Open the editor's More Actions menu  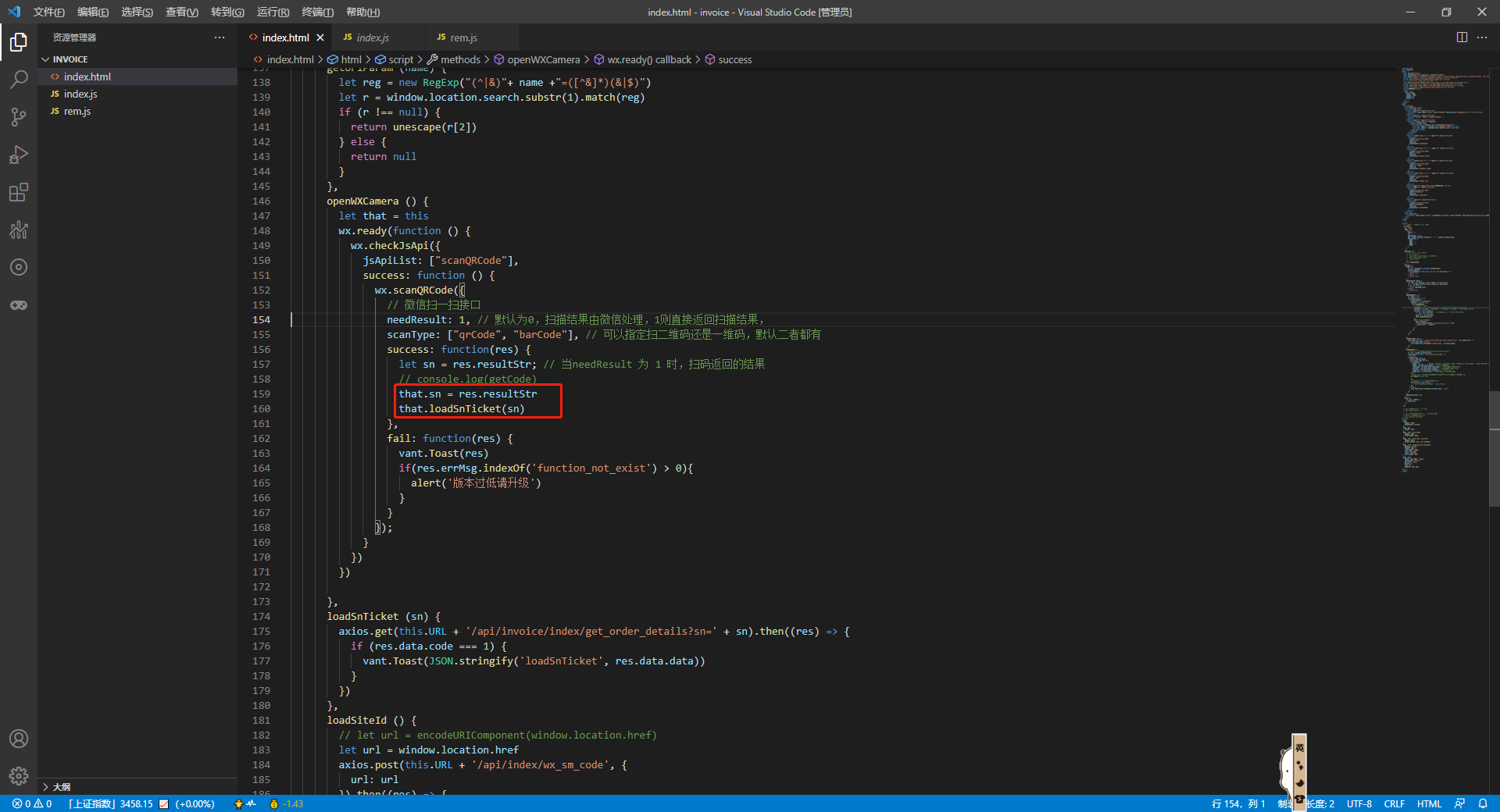point(1482,37)
